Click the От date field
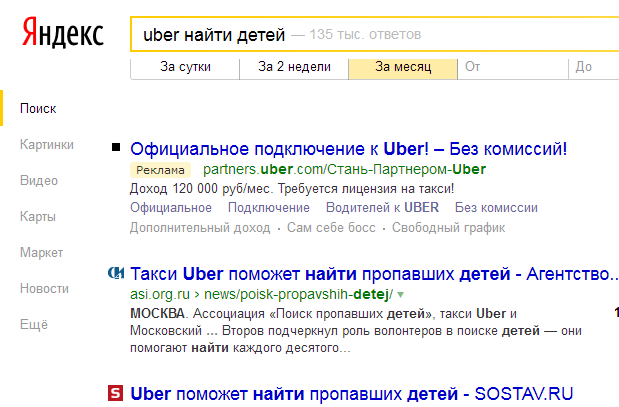The height and width of the screenshot is (407, 619). [x=513, y=68]
